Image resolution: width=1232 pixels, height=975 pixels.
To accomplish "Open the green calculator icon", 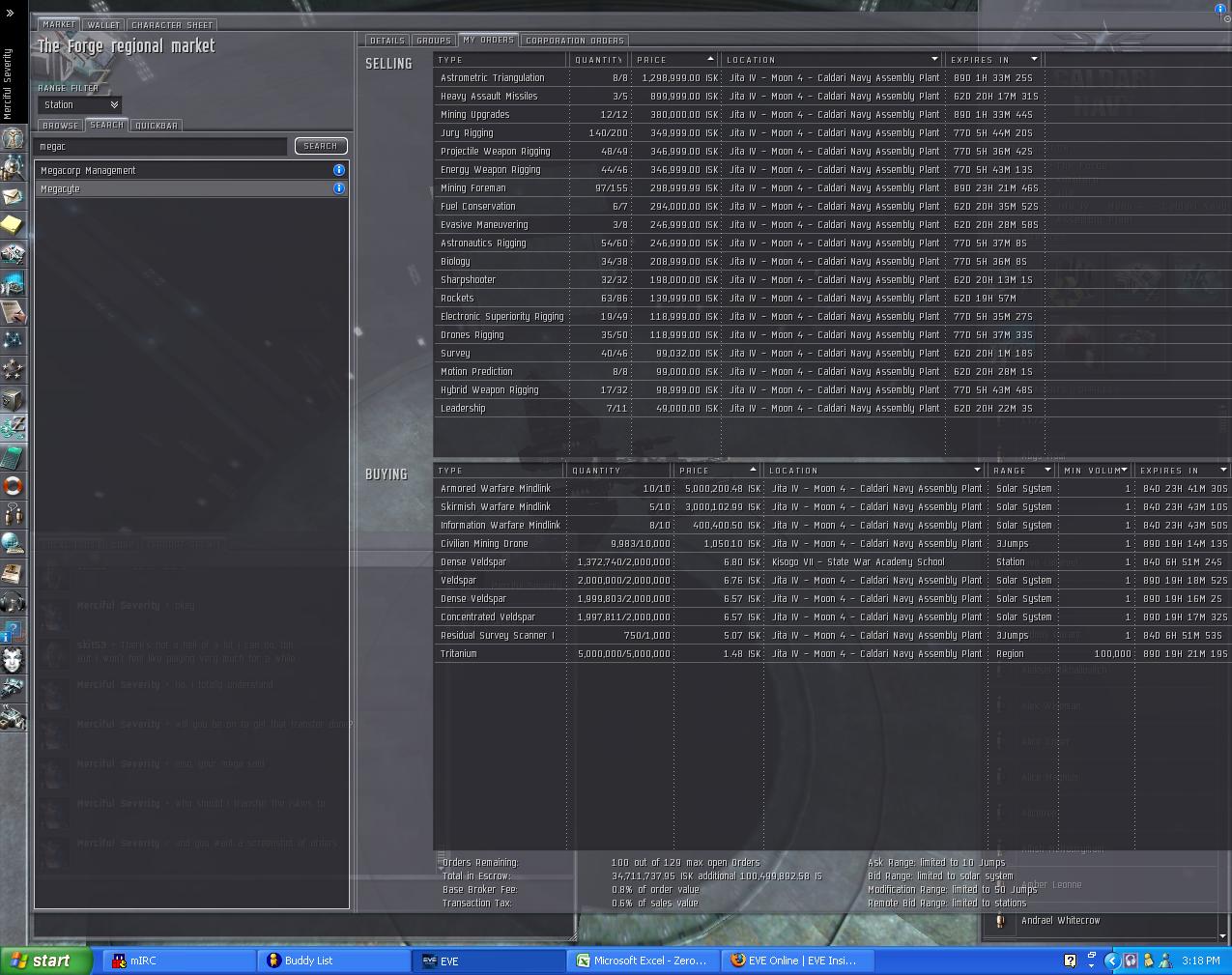I will coord(13,456).
